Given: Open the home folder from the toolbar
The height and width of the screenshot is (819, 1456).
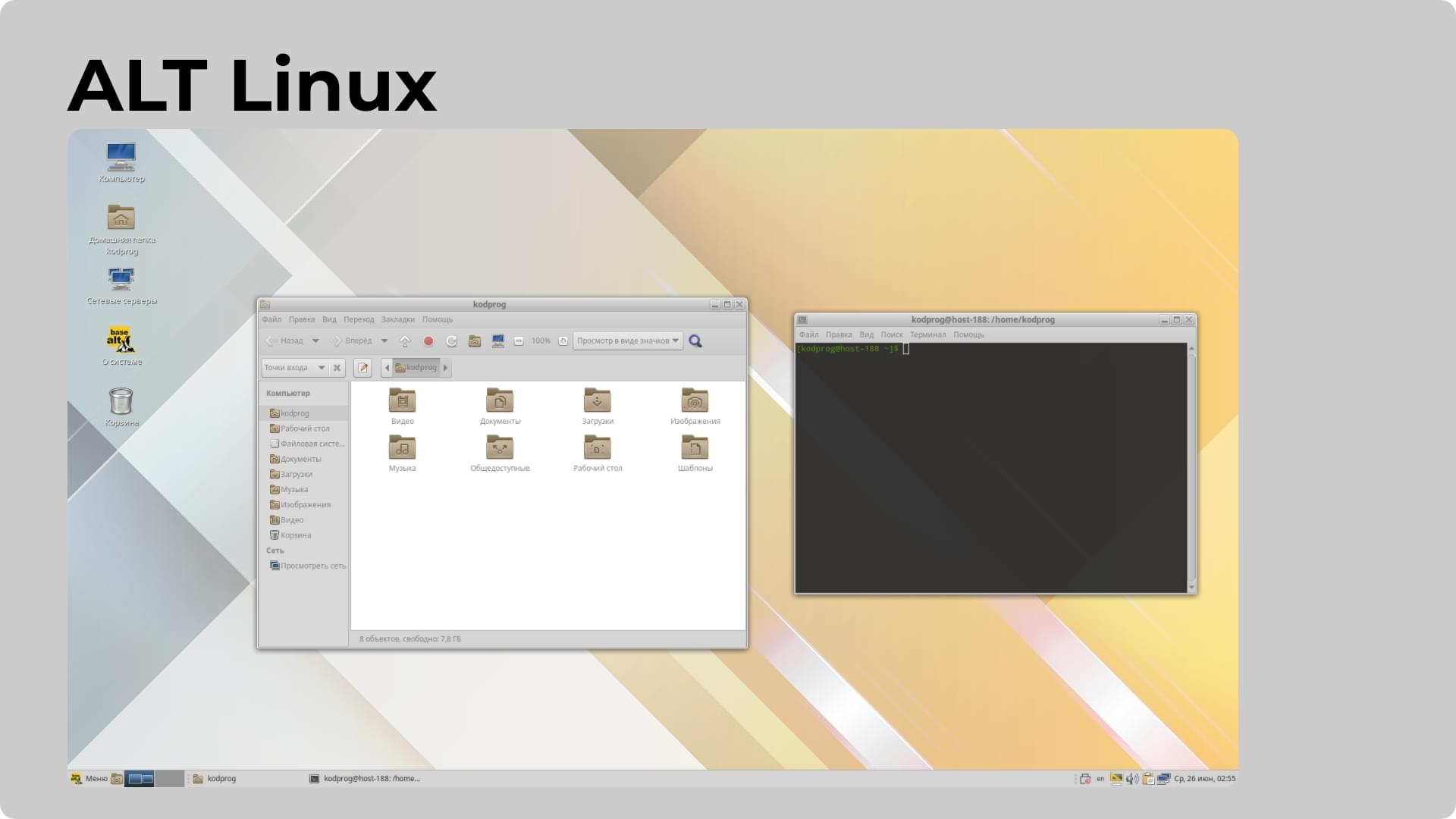Looking at the screenshot, I should pyautogui.click(x=475, y=341).
